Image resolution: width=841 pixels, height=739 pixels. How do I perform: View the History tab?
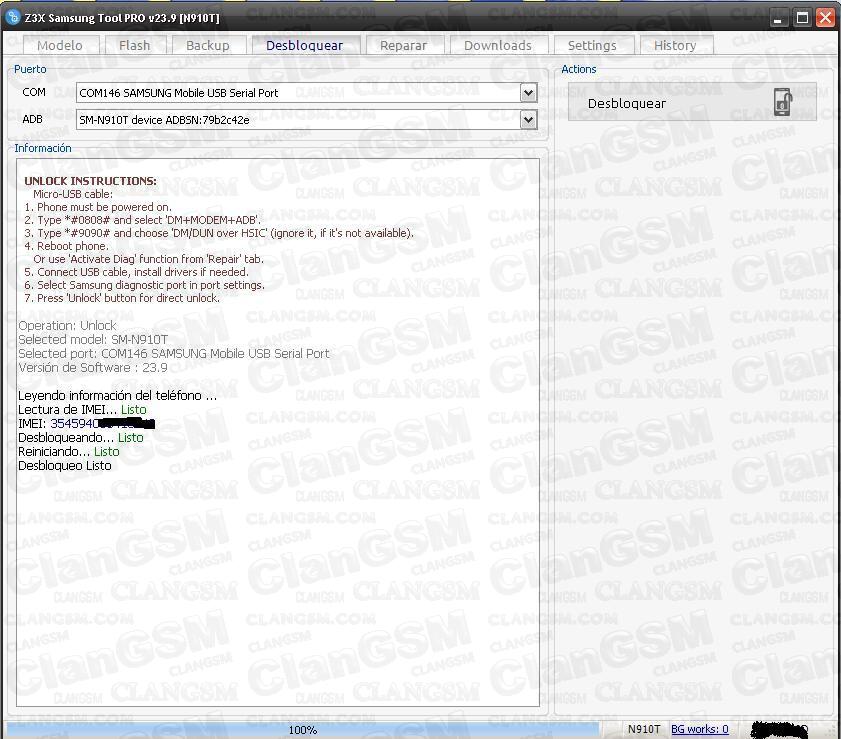[675, 46]
